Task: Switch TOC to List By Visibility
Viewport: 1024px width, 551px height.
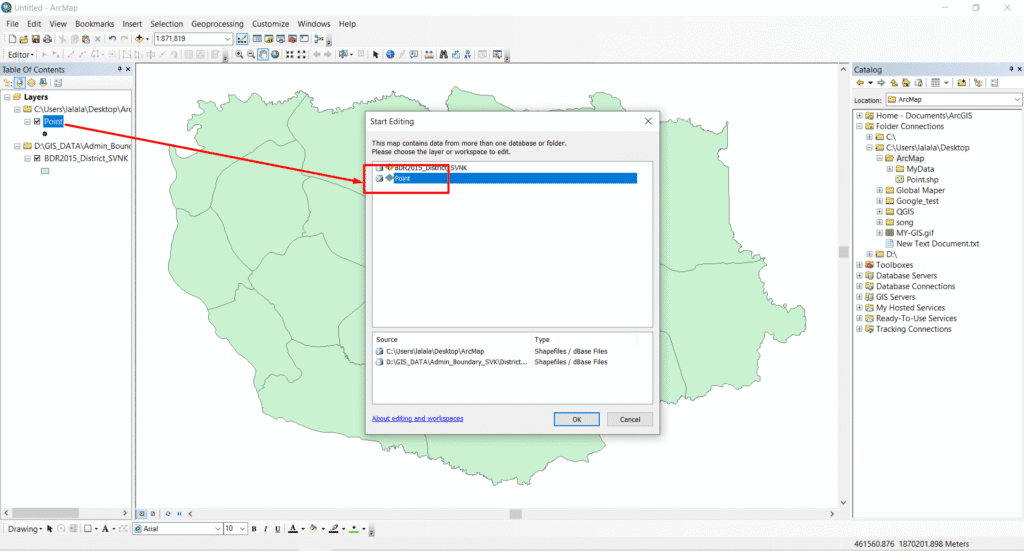Action: click(31, 83)
